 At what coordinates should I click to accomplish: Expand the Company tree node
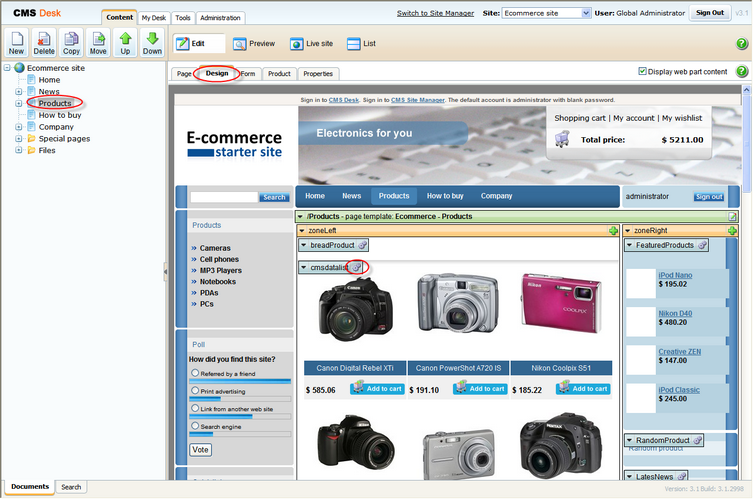tap(19, 127)
